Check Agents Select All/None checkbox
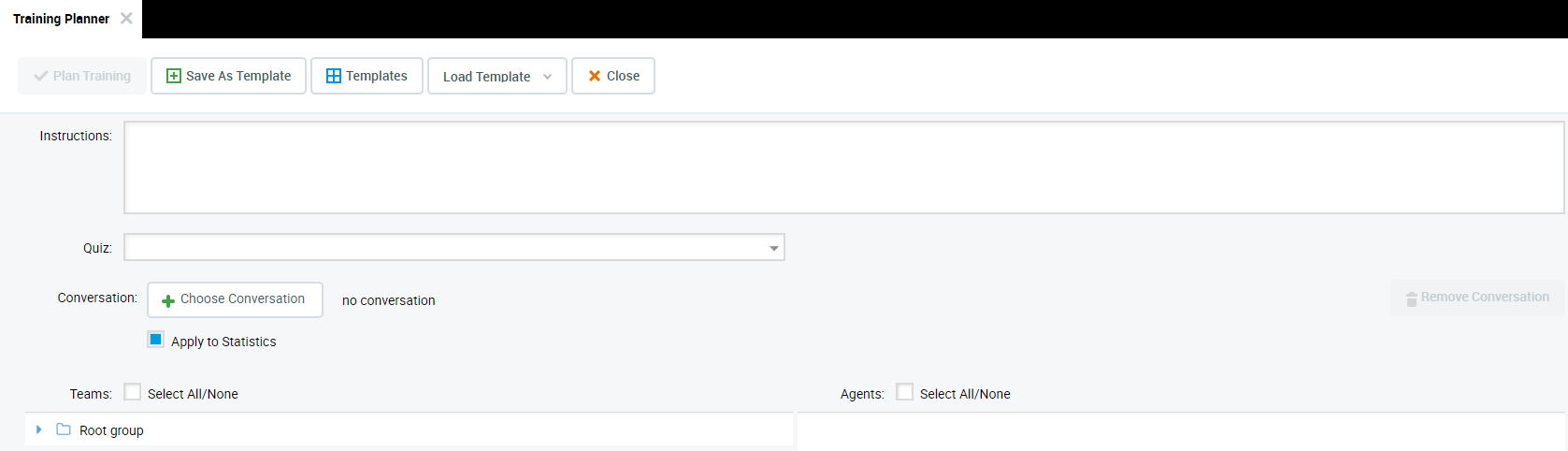Screen dimensions: 1568x451 pos(905,392)
